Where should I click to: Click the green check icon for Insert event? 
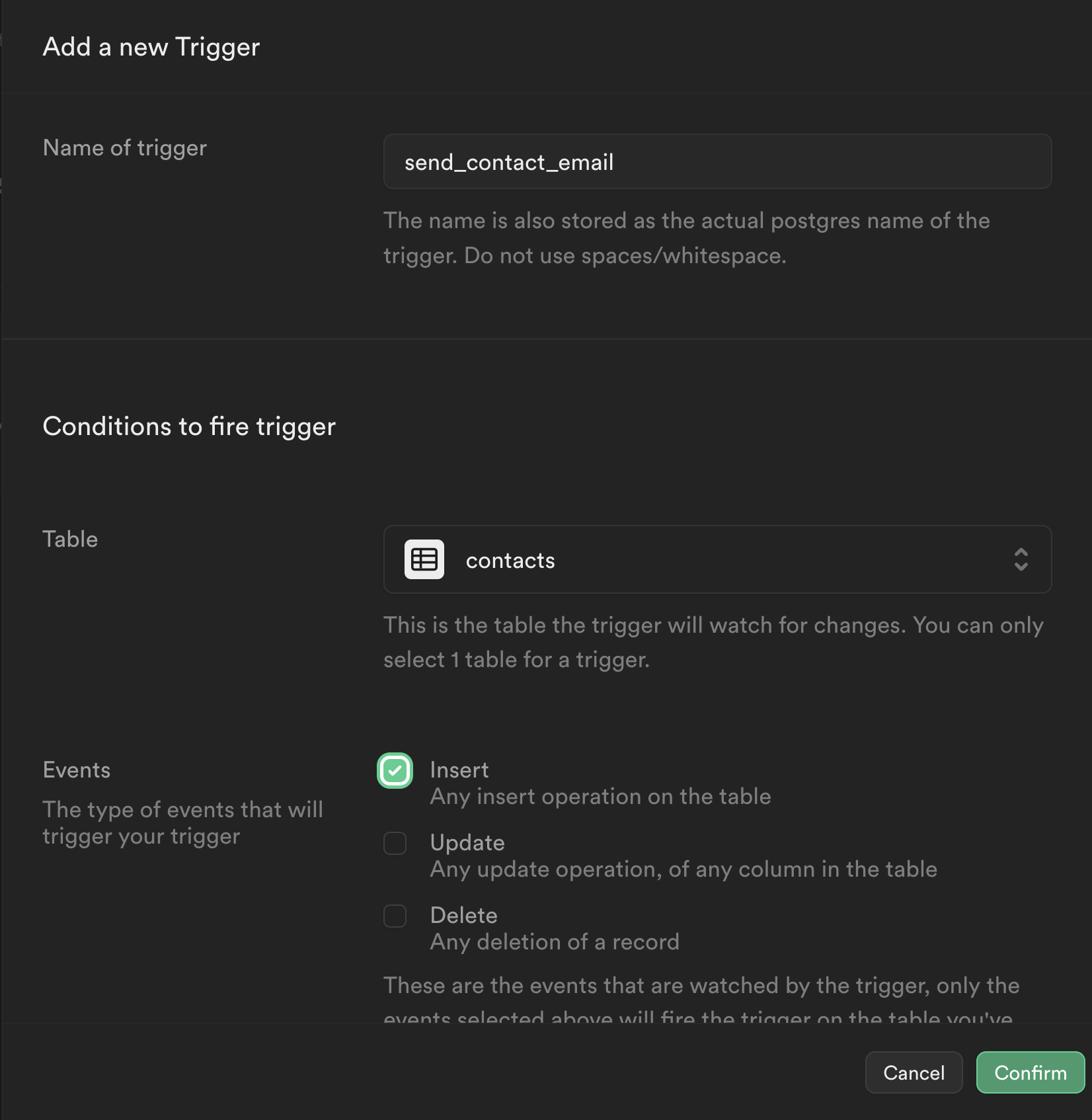pyautogui.click(x=395, y=770)
